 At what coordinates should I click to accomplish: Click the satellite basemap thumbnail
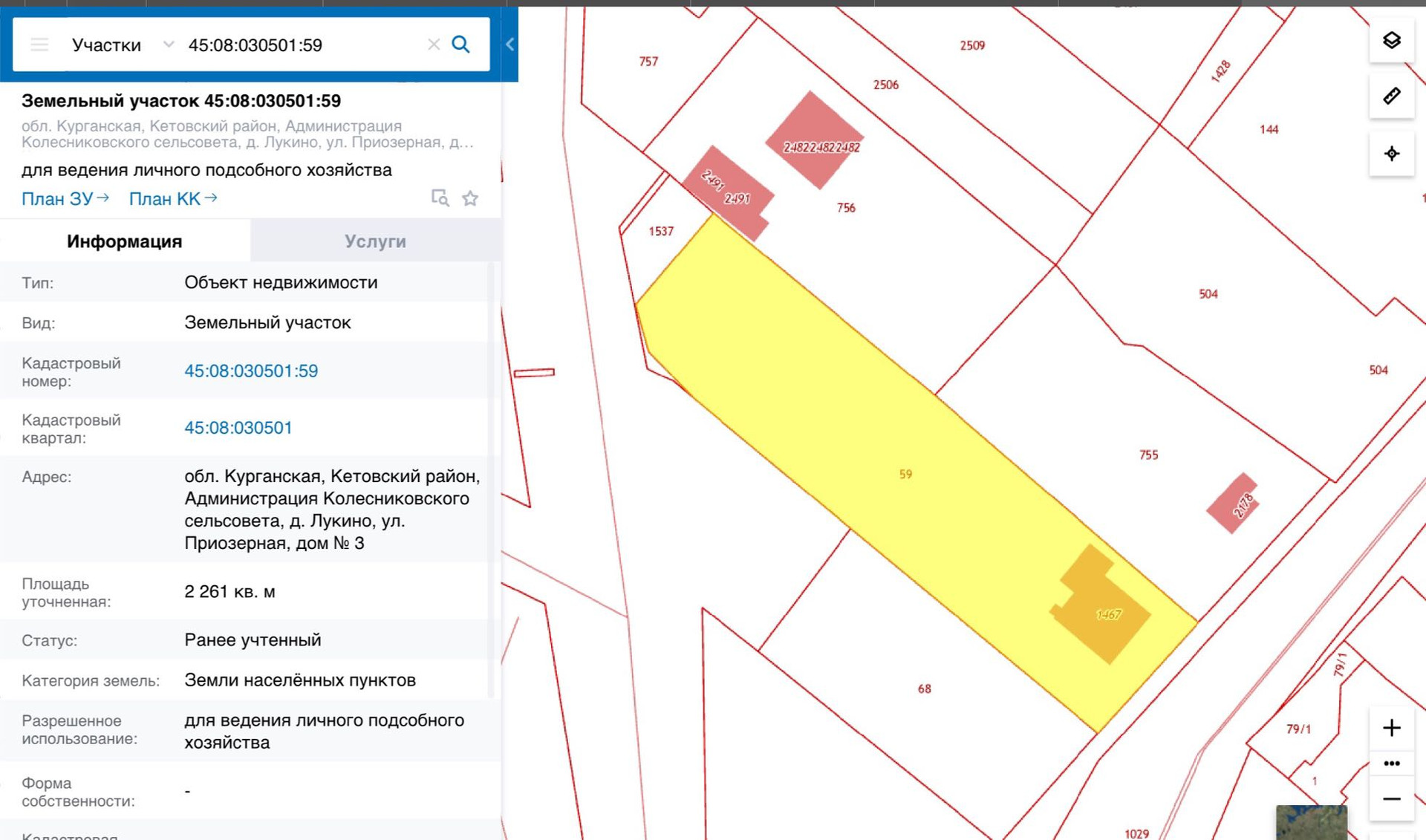pos(1311,822)
